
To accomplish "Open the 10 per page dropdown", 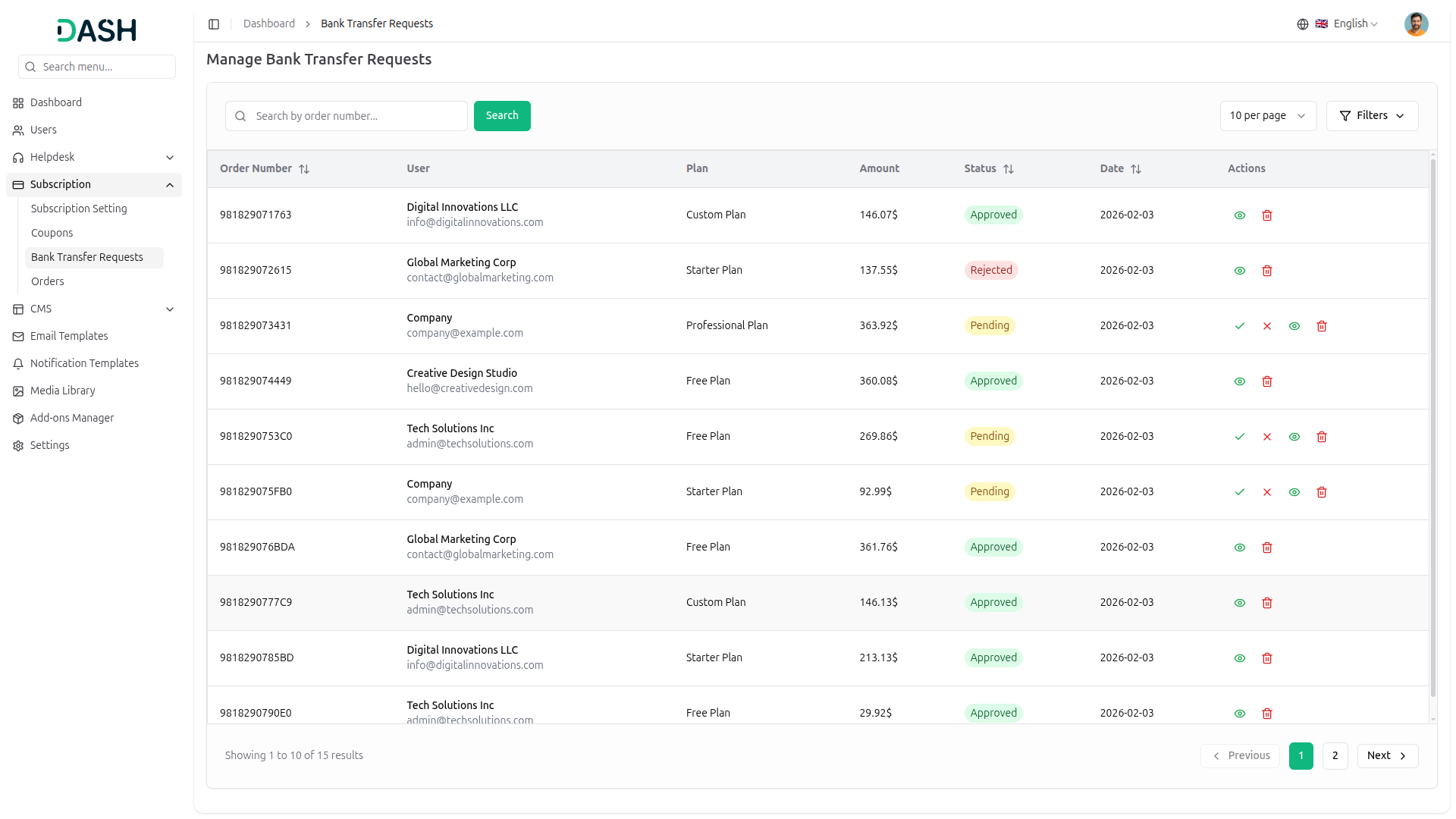I will pos(1267,116).
